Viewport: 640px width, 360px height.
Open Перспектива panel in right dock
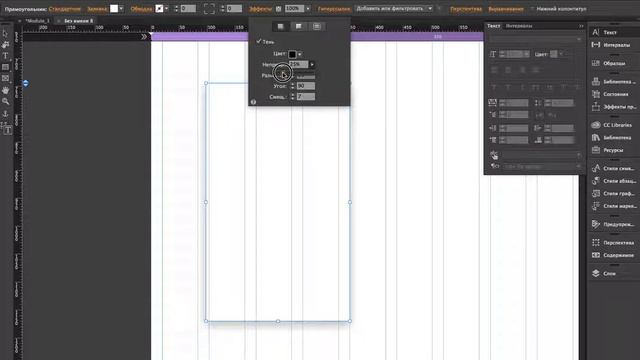click(613, 242)
